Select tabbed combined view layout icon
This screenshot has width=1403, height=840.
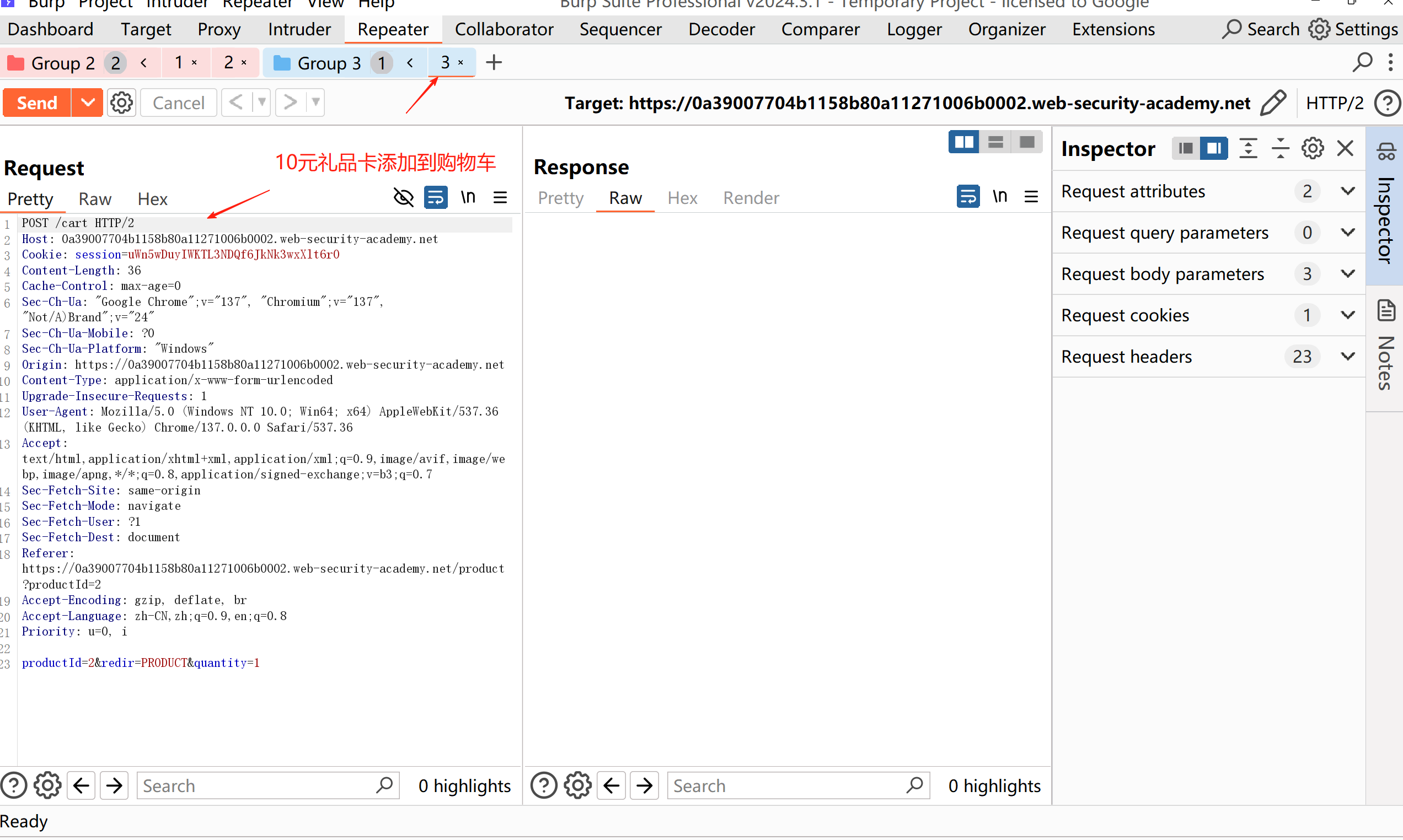1027,142
